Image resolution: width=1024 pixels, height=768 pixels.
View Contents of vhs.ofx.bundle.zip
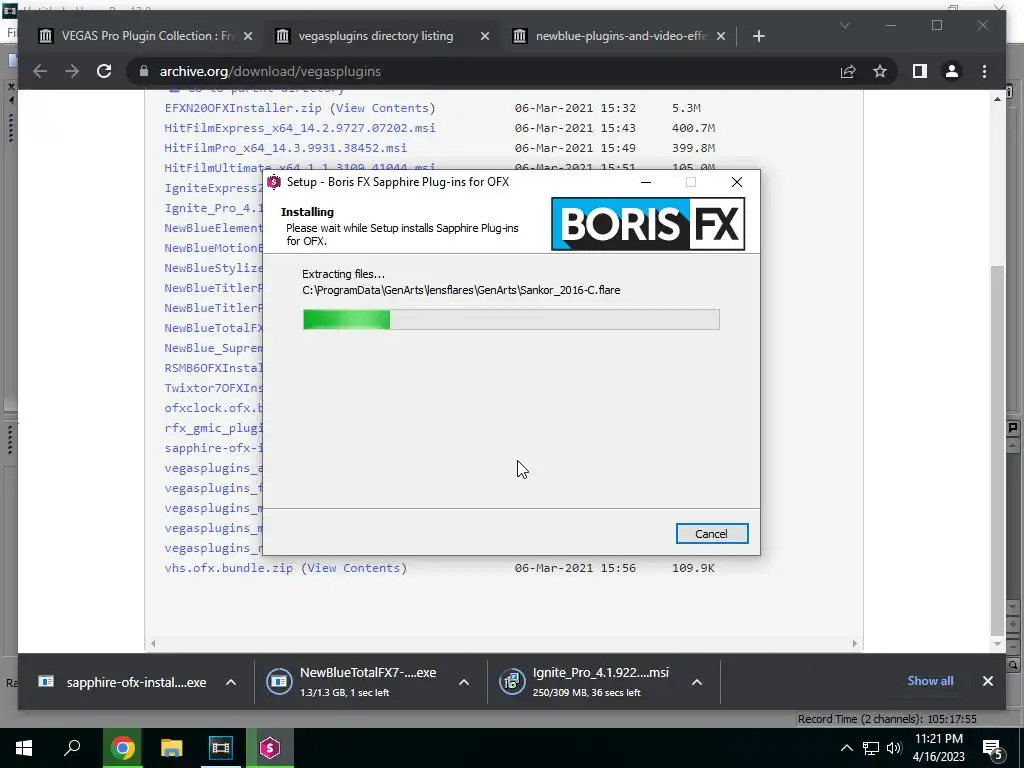(354, 568)
